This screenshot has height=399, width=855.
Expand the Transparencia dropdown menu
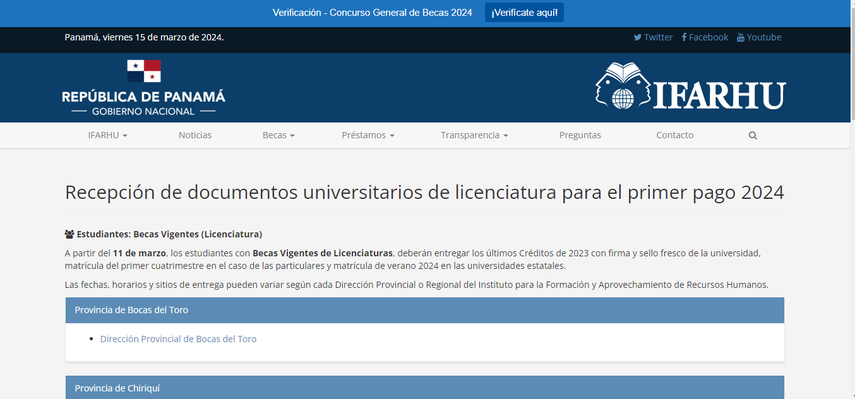point(474,135)
